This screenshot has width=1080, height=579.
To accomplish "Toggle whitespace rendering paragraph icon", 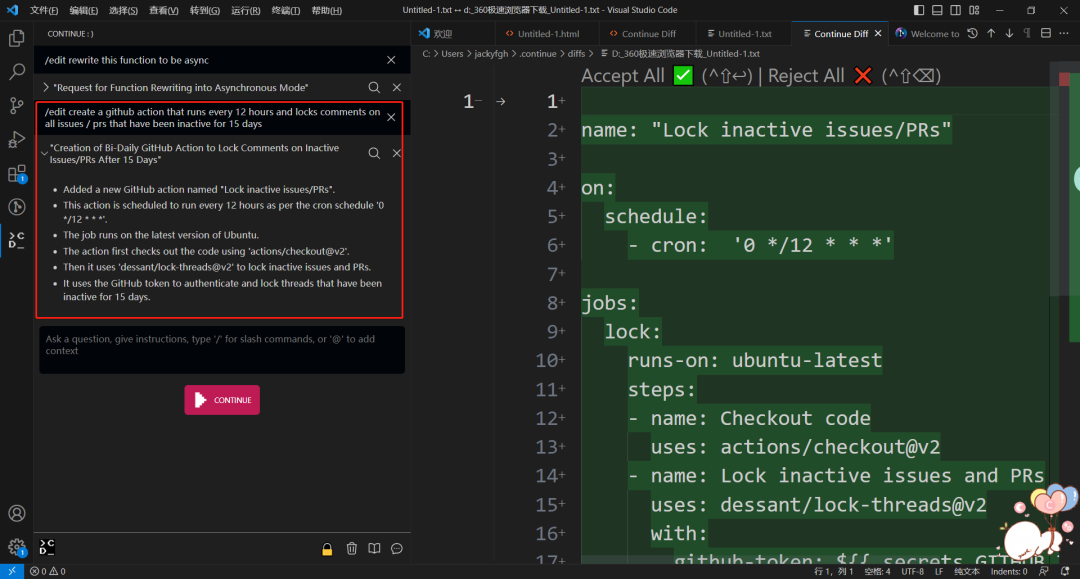I will pos(1027,33).
